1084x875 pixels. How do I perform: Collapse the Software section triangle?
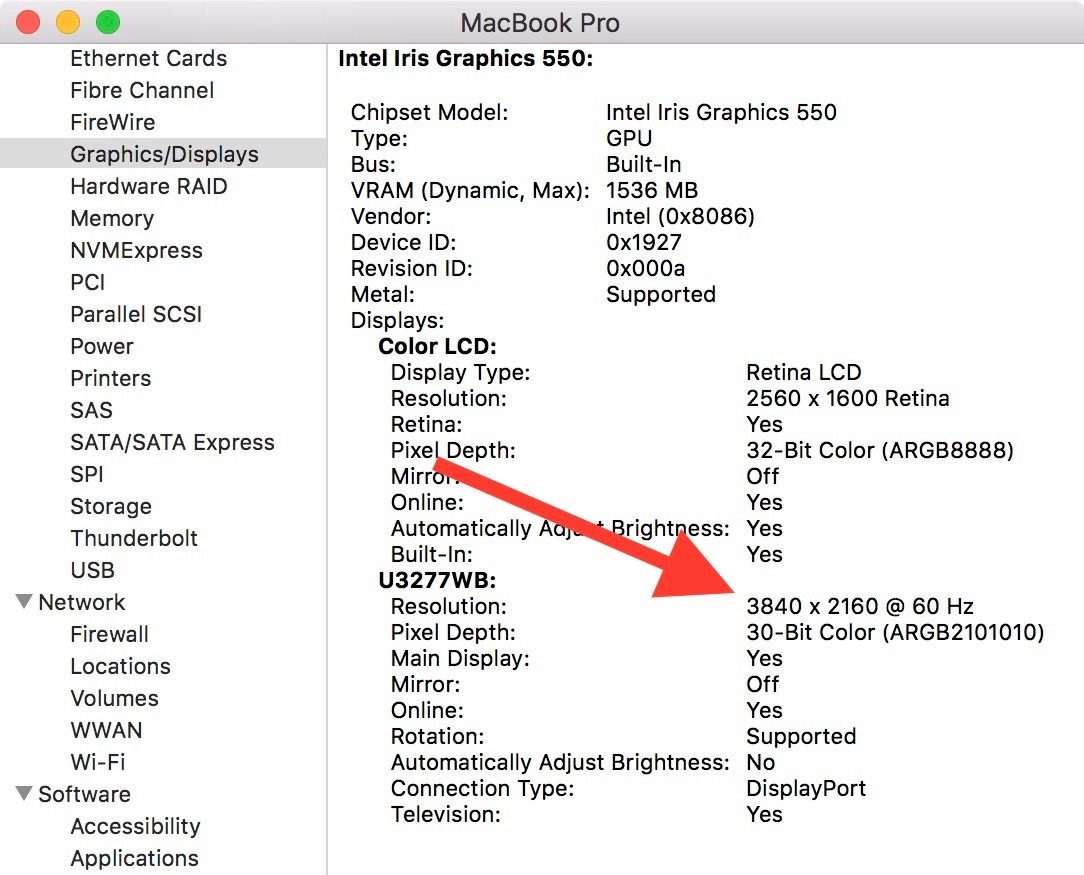pyautogui.click(x=24, y=793)
